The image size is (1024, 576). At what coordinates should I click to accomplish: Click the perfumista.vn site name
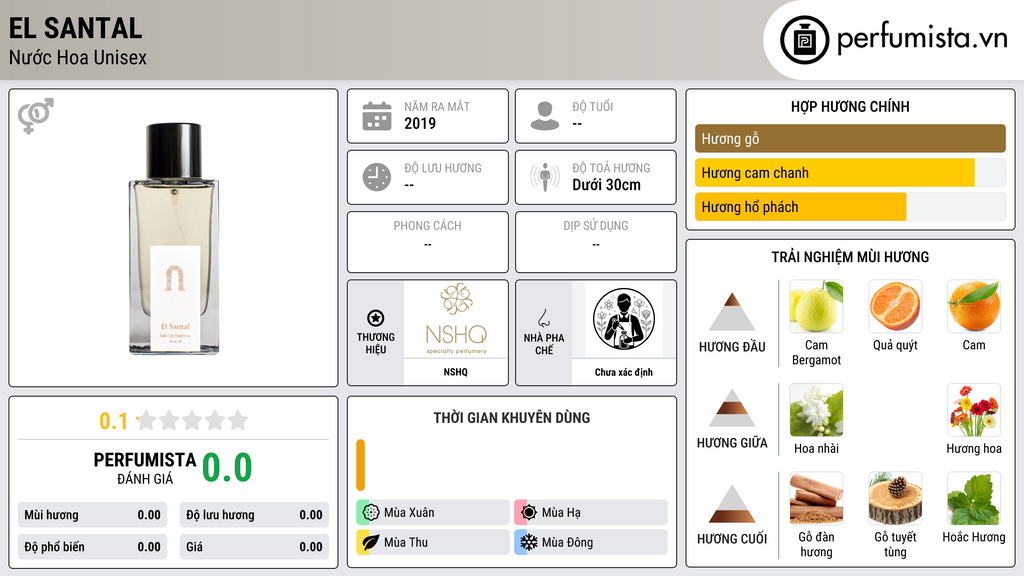(x=922, y=39)
